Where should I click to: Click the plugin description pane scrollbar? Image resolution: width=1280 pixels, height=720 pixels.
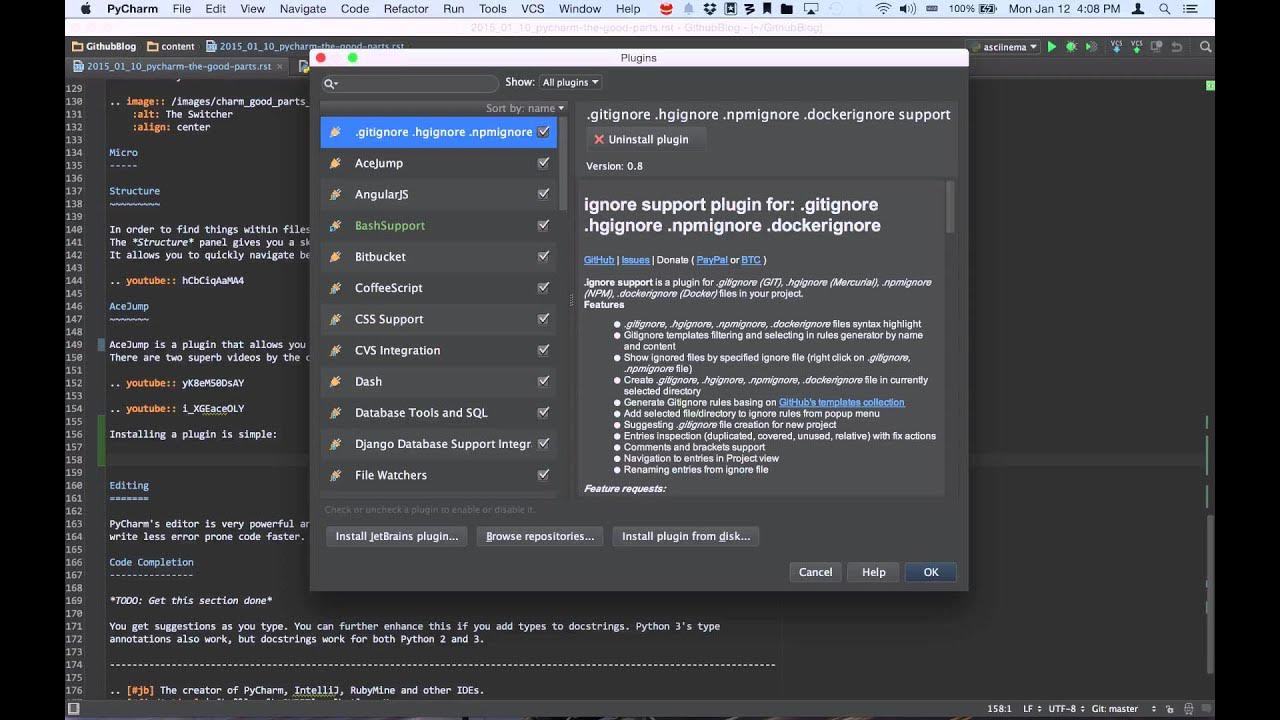[949, 207]
